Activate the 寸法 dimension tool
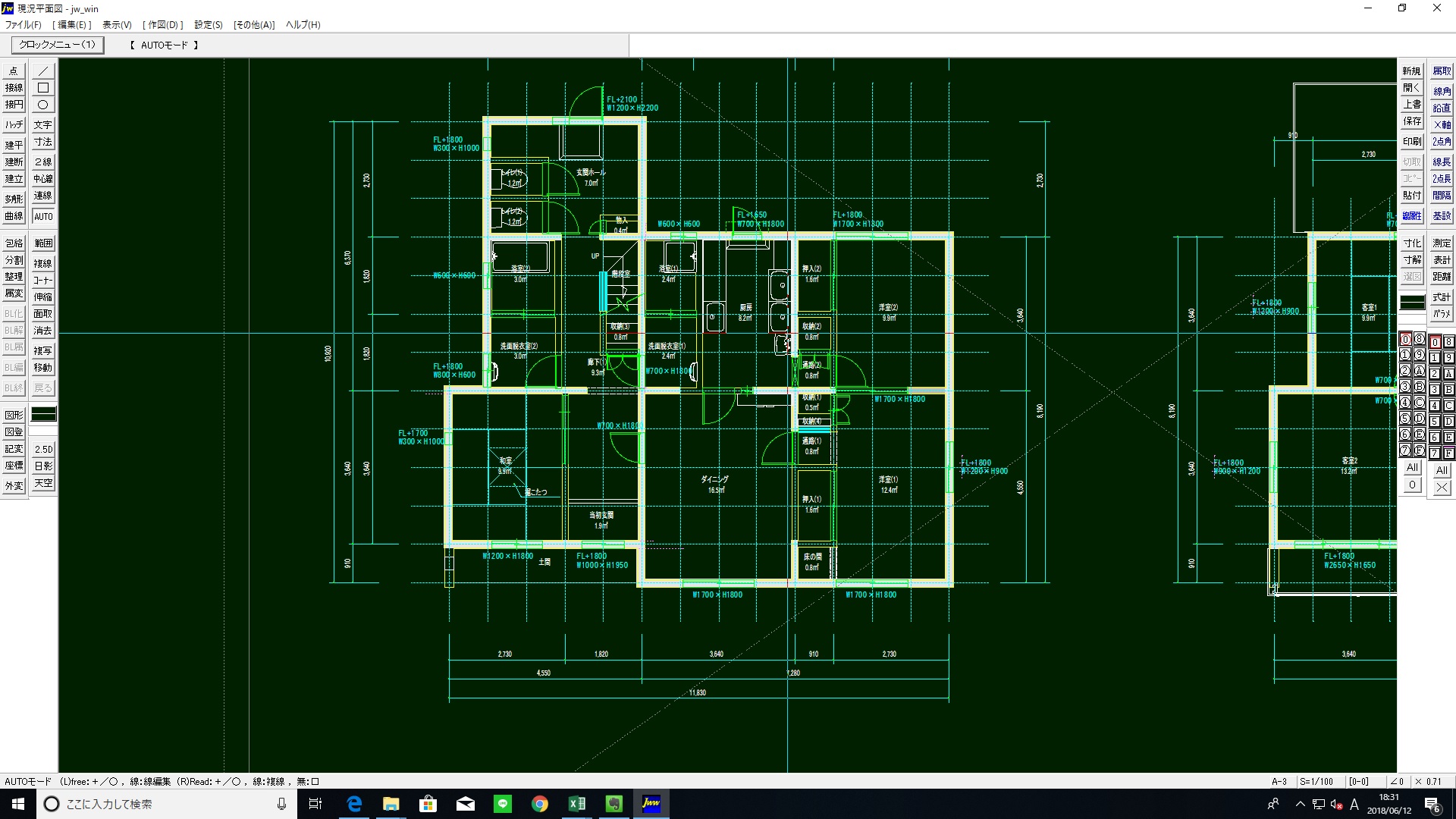 (43, 142)
